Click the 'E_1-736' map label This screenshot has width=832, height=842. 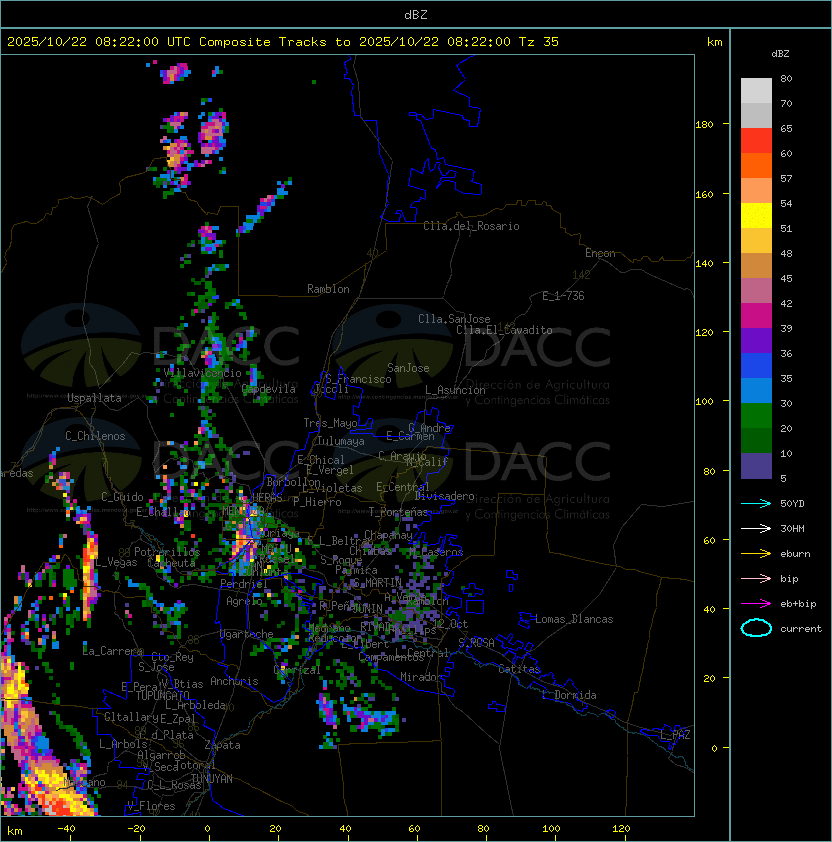point(563,296)
